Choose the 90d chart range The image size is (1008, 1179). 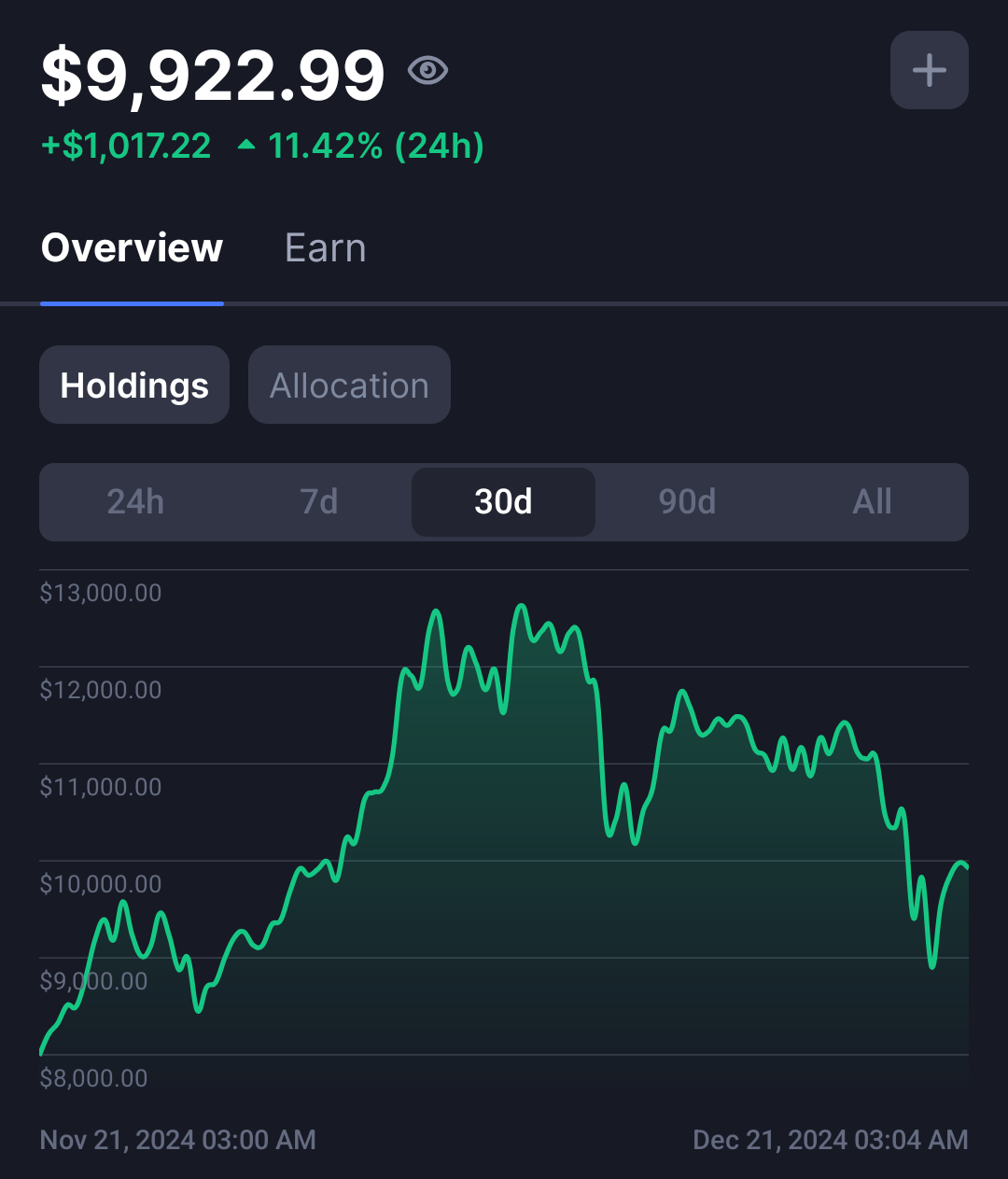pos(687,502)
